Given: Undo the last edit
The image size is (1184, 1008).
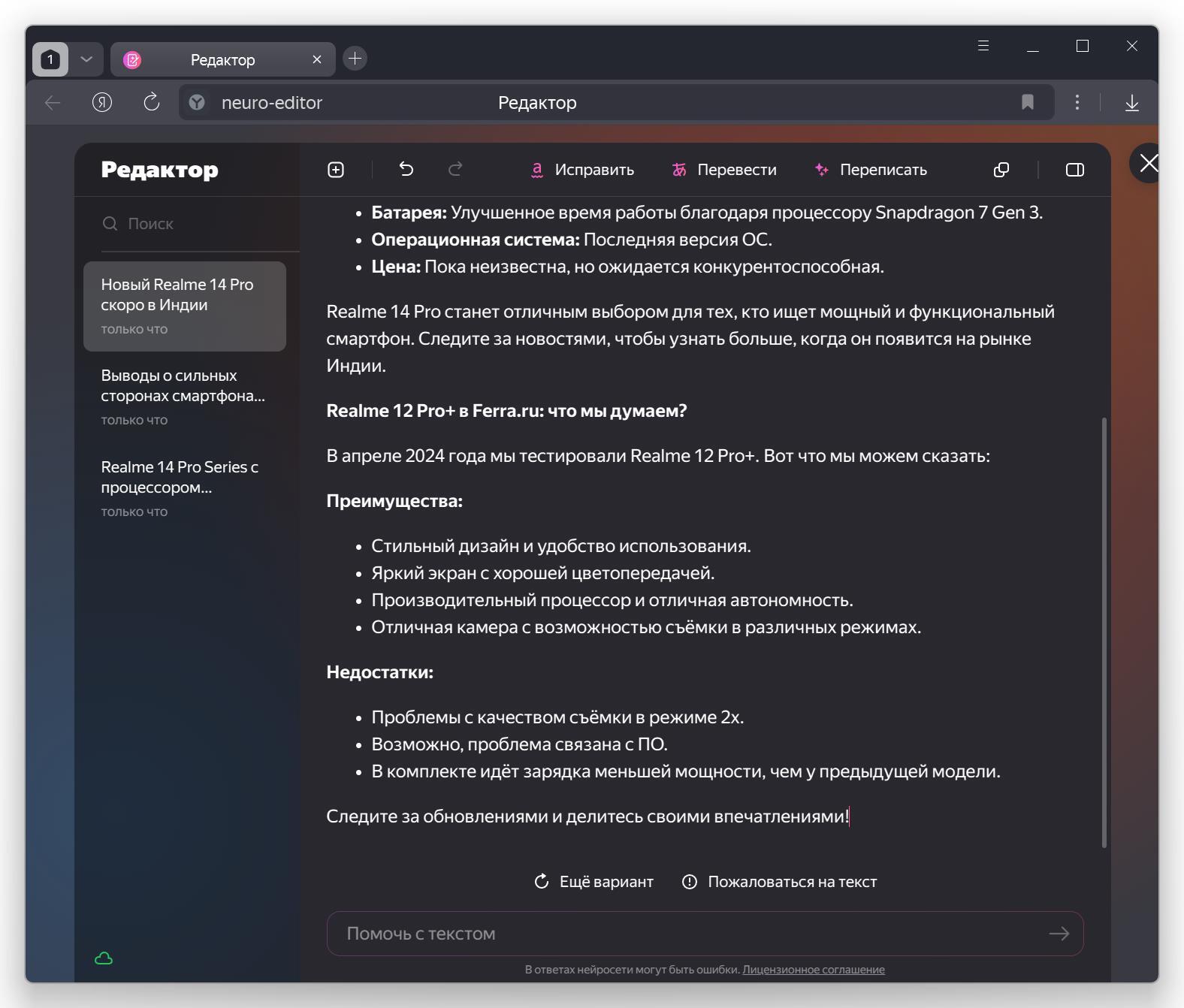Looking at the screenshot, I should tap(406, 170).
